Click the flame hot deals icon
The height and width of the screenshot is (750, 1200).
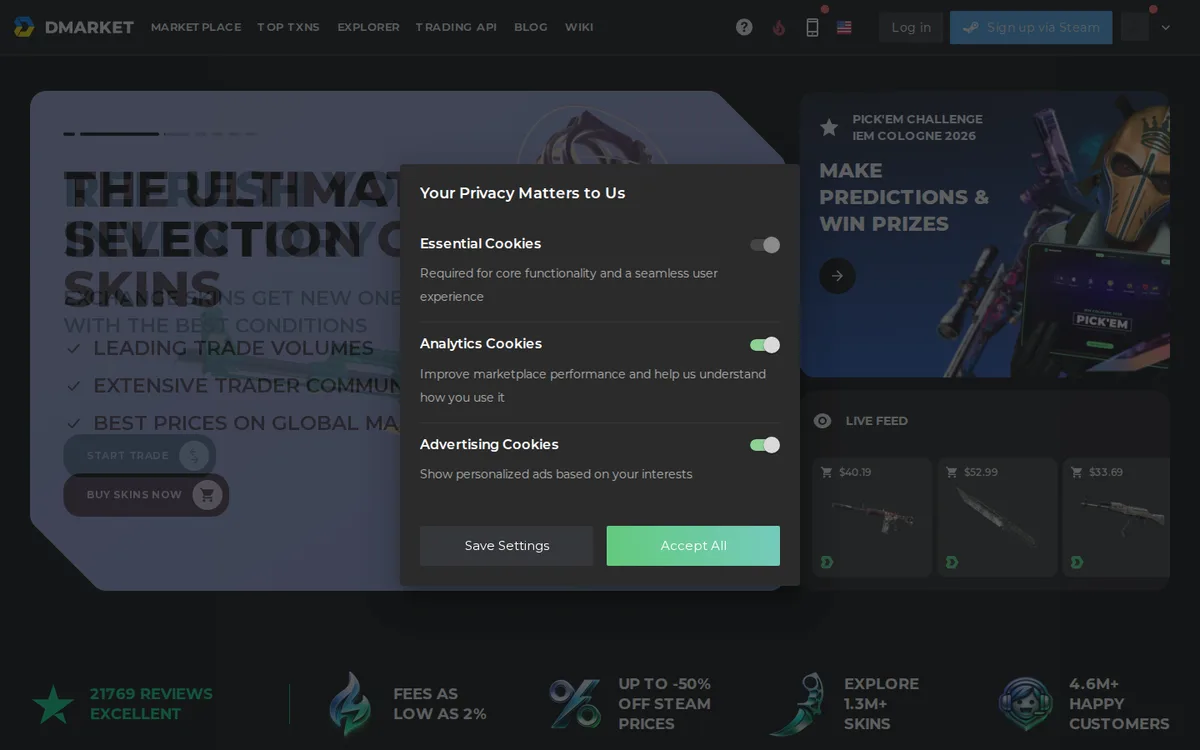point(779,27)
